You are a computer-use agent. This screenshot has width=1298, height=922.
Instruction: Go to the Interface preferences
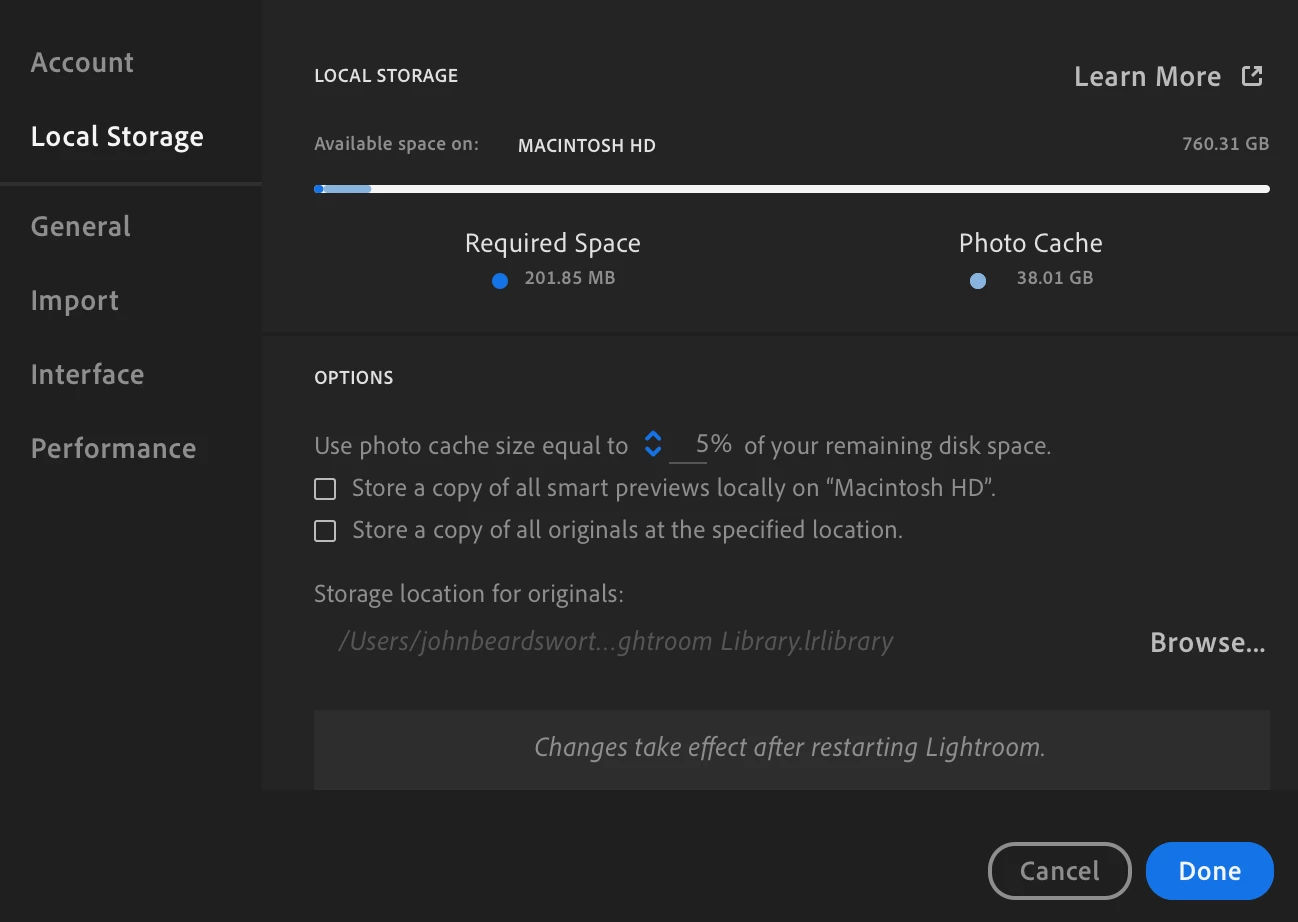[x=87, y=374]
